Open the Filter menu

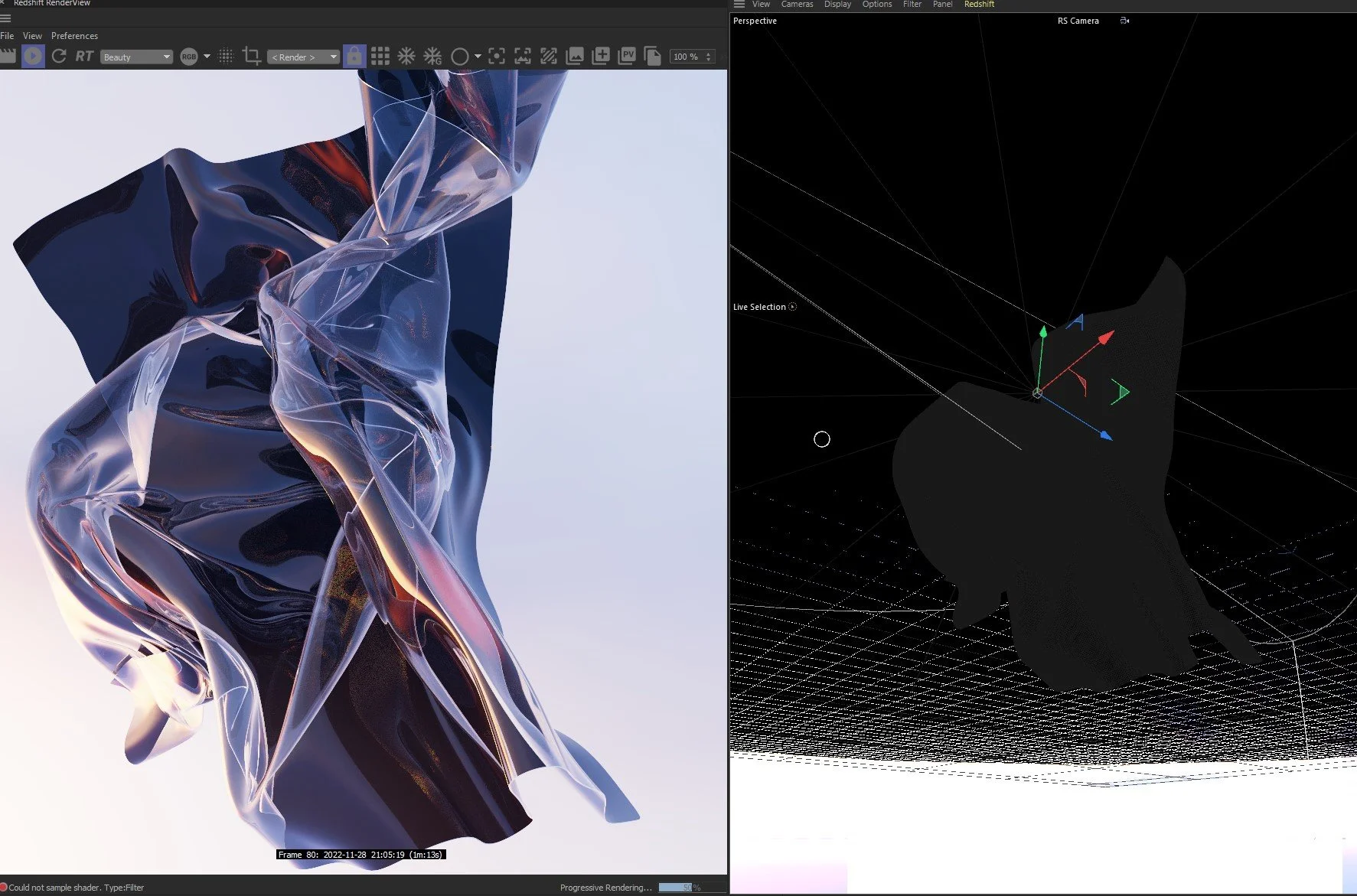click(x=912, y=5)
